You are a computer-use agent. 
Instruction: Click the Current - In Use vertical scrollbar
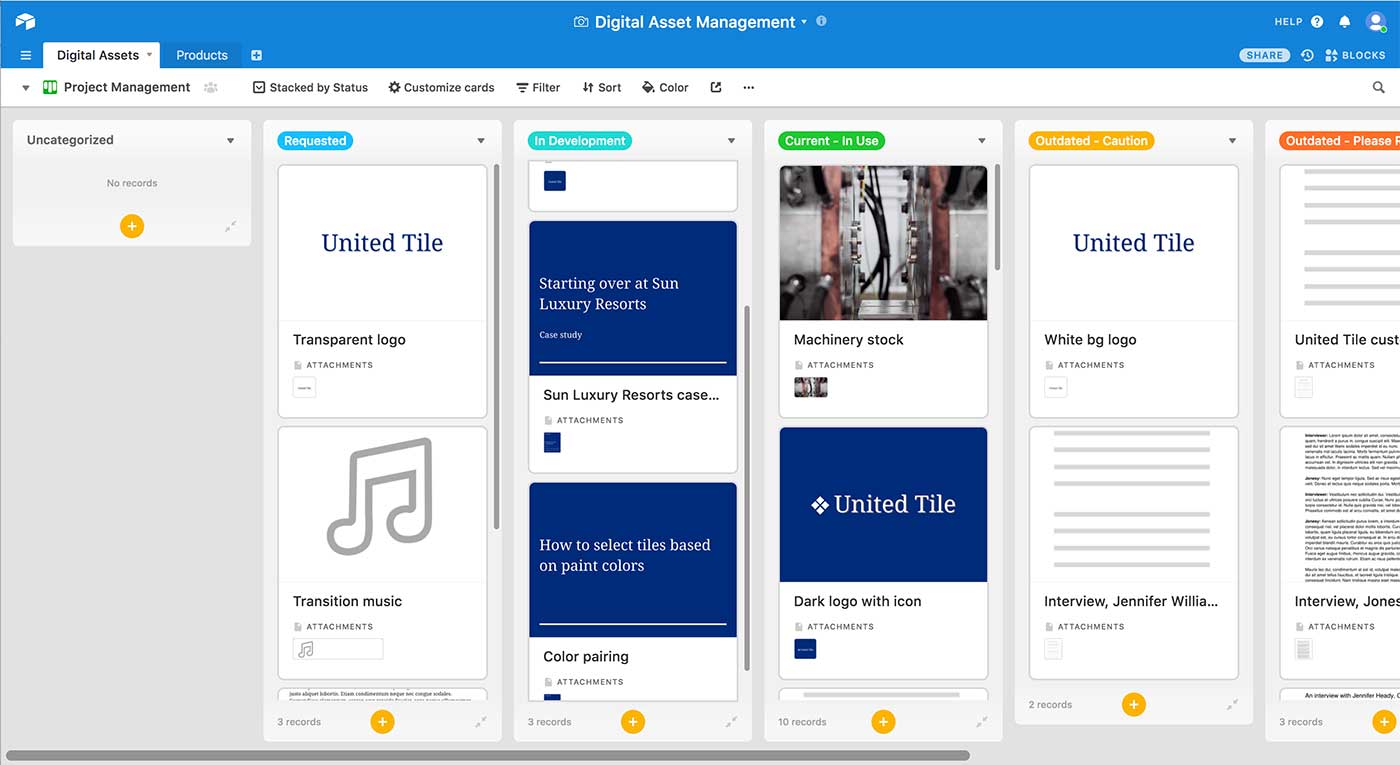997,217
